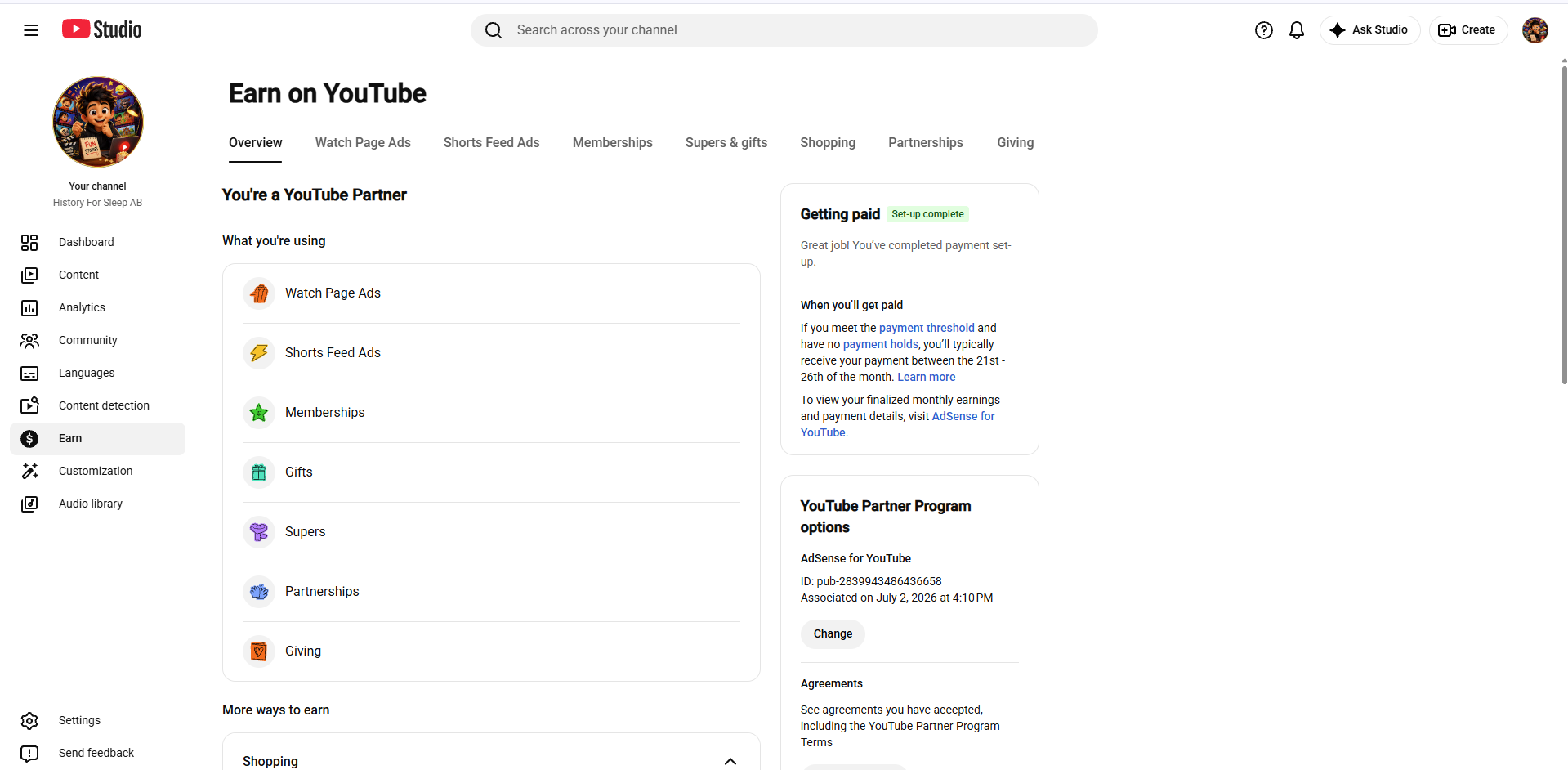Switch to the Shorts Feed Ads tab
The height and width of the screenshot is (770, 1568).
[492, 142]
